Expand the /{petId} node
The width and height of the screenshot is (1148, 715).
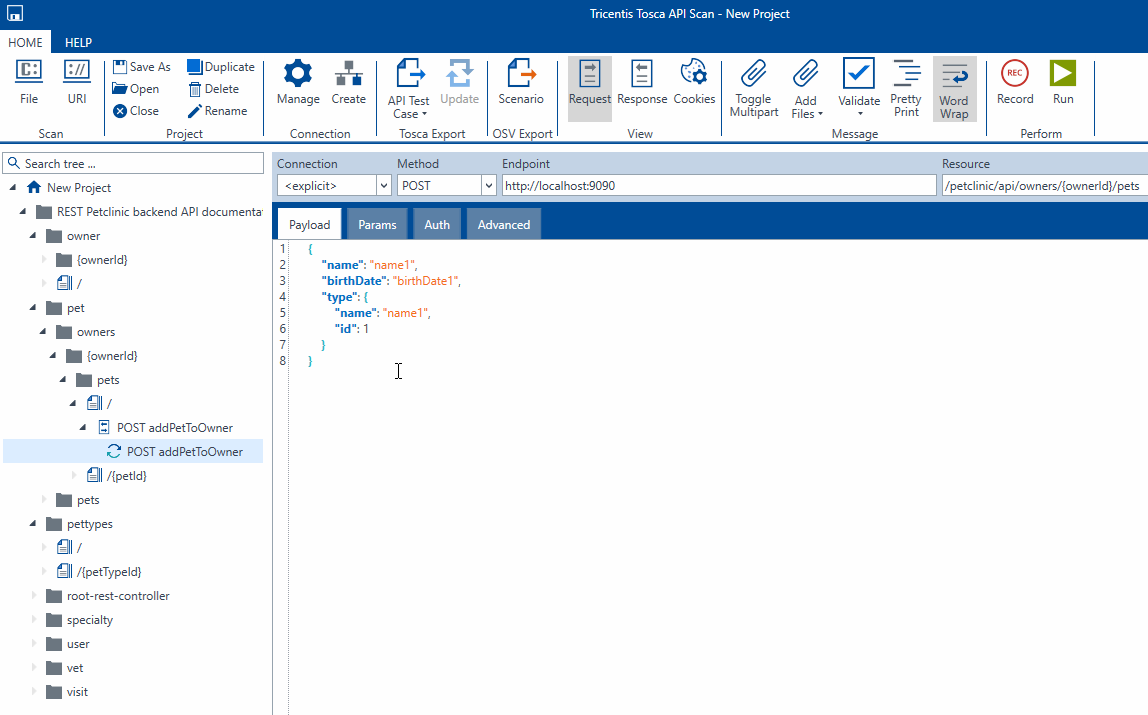(x=74, y=476)
